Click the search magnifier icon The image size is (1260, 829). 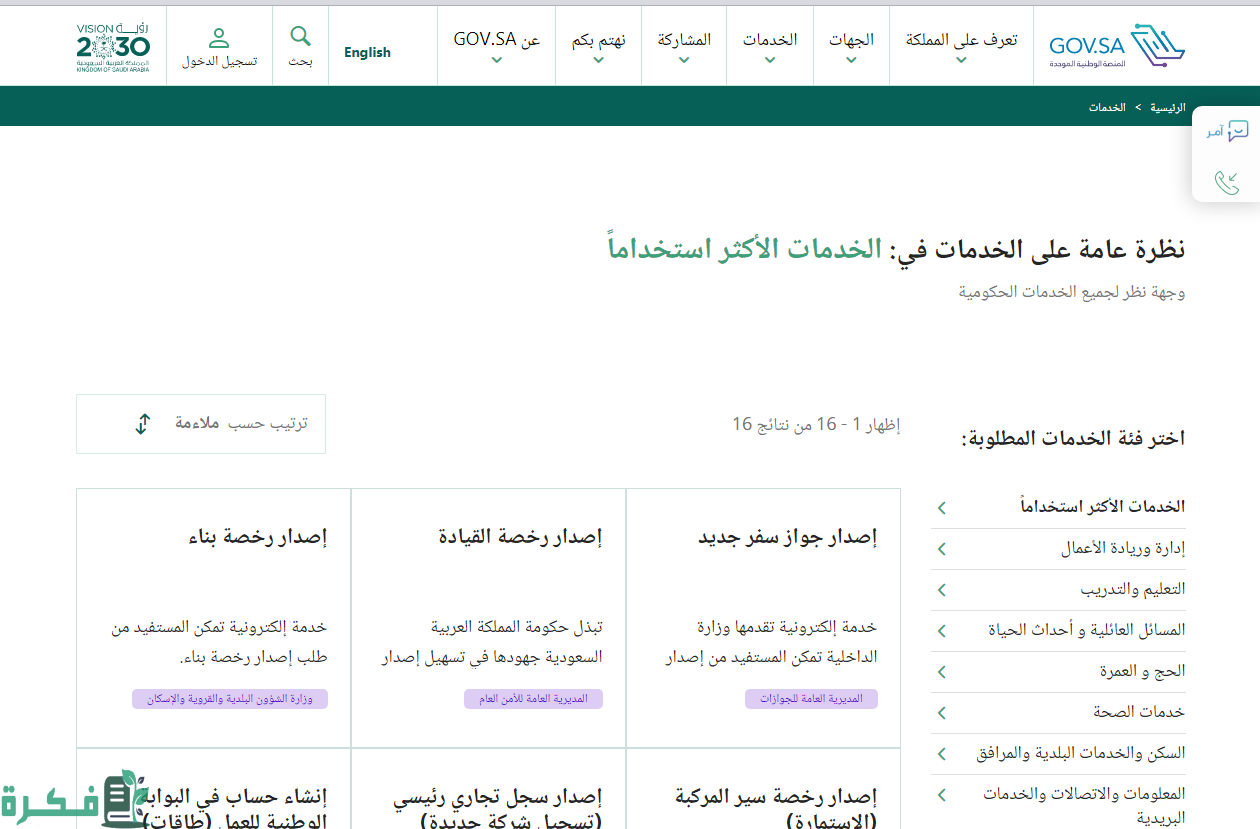tap(300, 38)
